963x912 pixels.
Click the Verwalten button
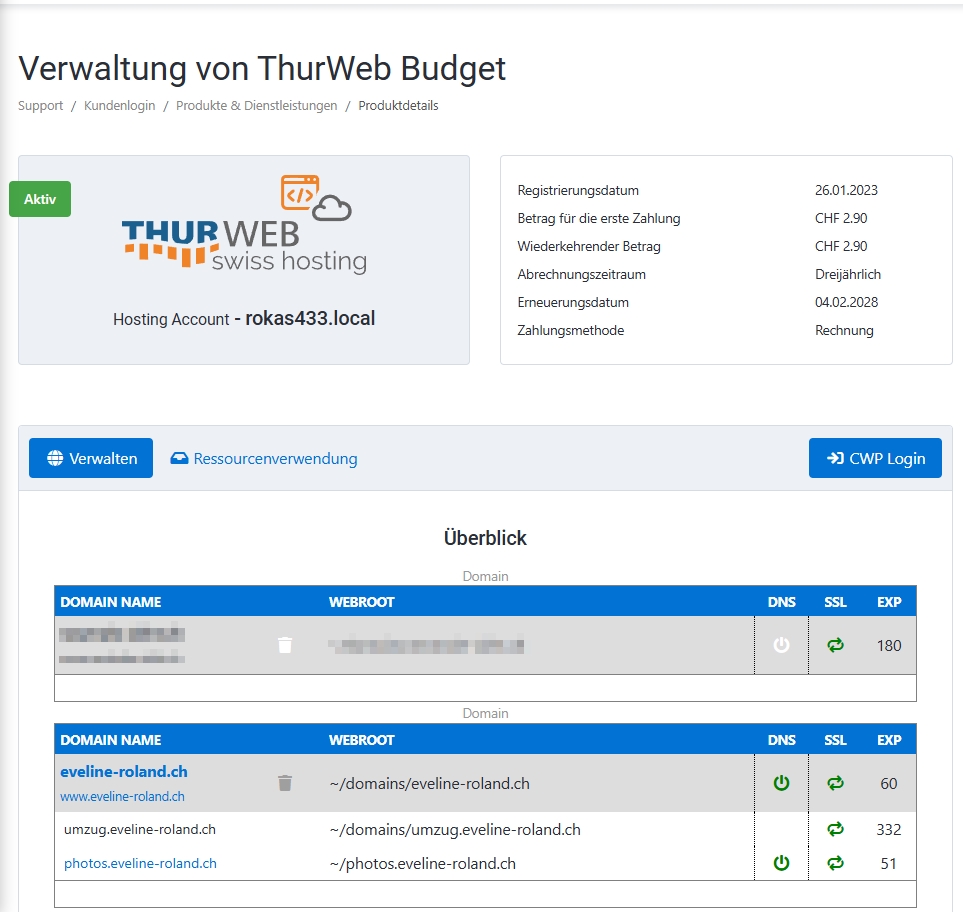pyautogui.click(x=91, y=458)
